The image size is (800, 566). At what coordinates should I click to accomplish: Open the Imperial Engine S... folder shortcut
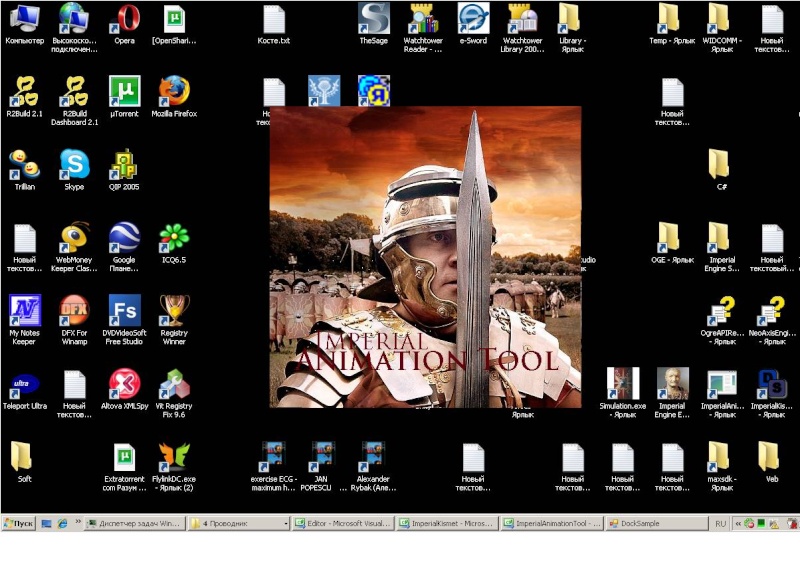(721, 247)
